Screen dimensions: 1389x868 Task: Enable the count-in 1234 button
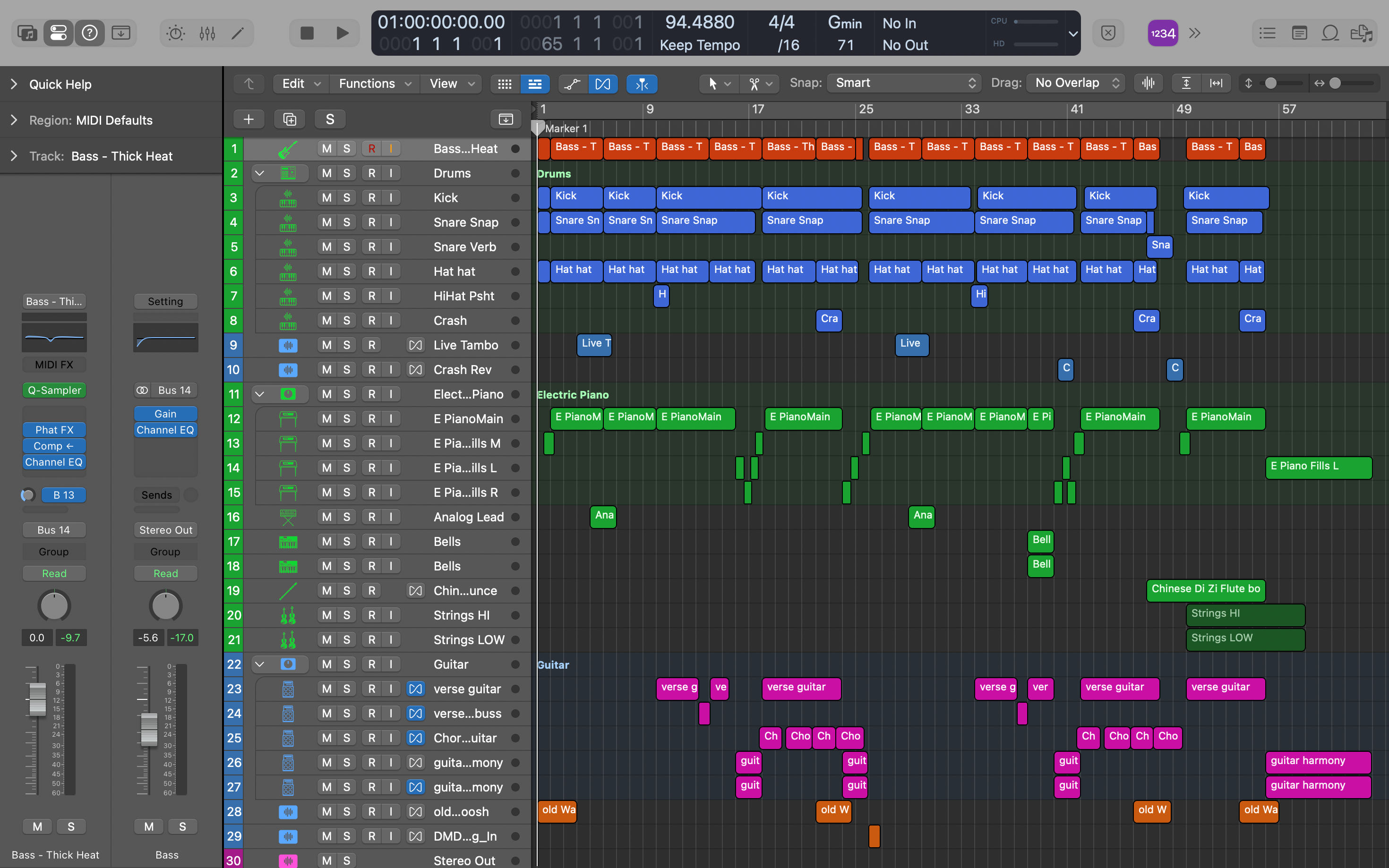tap(1162, 34)
